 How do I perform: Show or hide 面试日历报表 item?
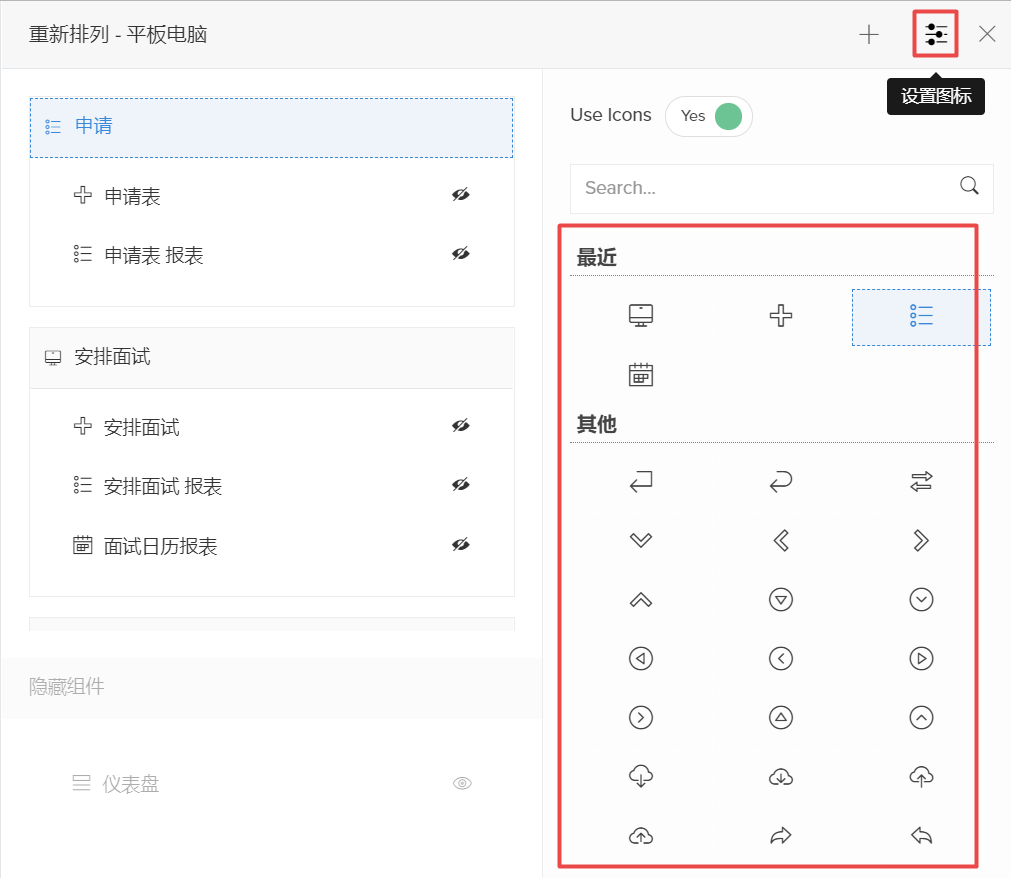click(x=460, y=545)
